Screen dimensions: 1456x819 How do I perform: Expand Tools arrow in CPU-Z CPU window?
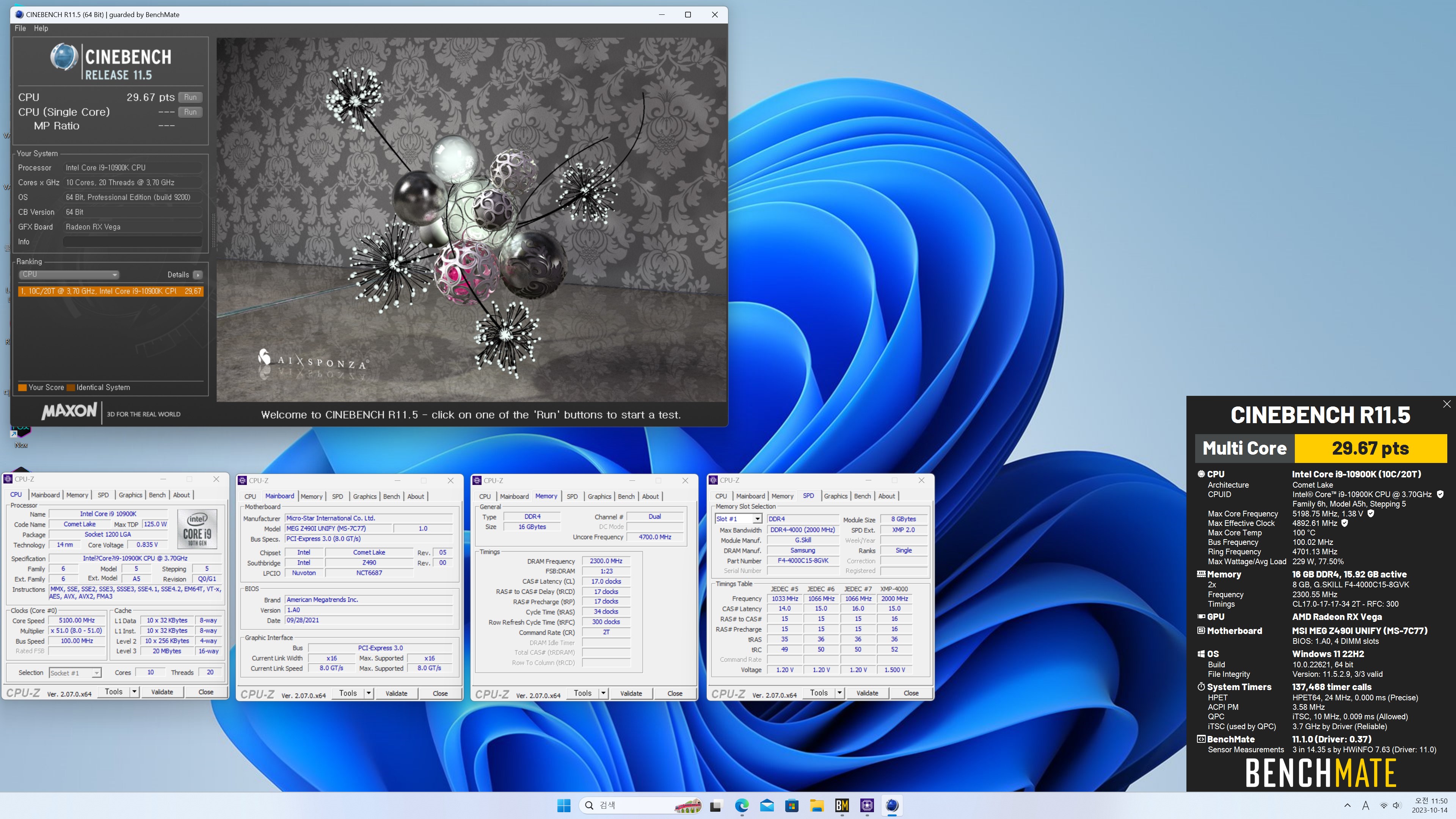tap(135, 692)
